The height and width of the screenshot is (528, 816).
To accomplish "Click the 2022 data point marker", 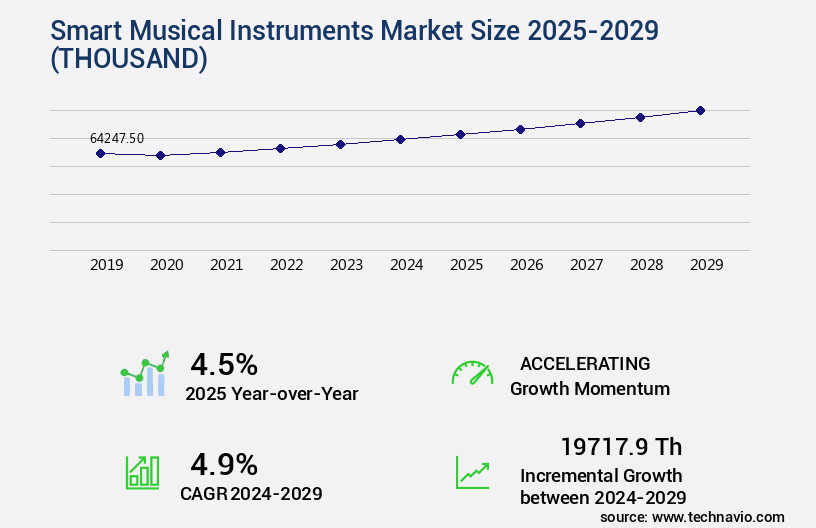I will (280, 148).
